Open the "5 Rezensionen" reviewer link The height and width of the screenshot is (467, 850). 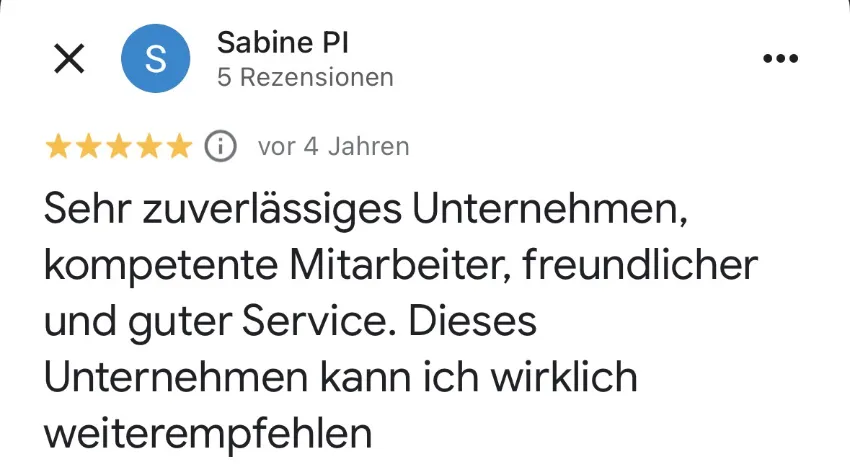pyautogui.click(x=305, y=77)
